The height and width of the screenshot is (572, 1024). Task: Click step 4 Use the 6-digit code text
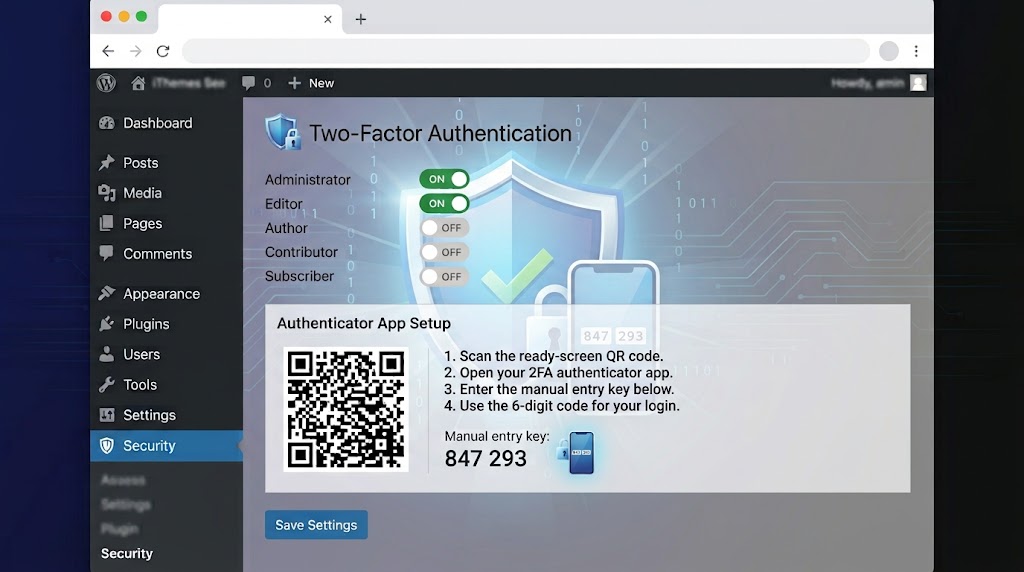click(x=562, y=405)
